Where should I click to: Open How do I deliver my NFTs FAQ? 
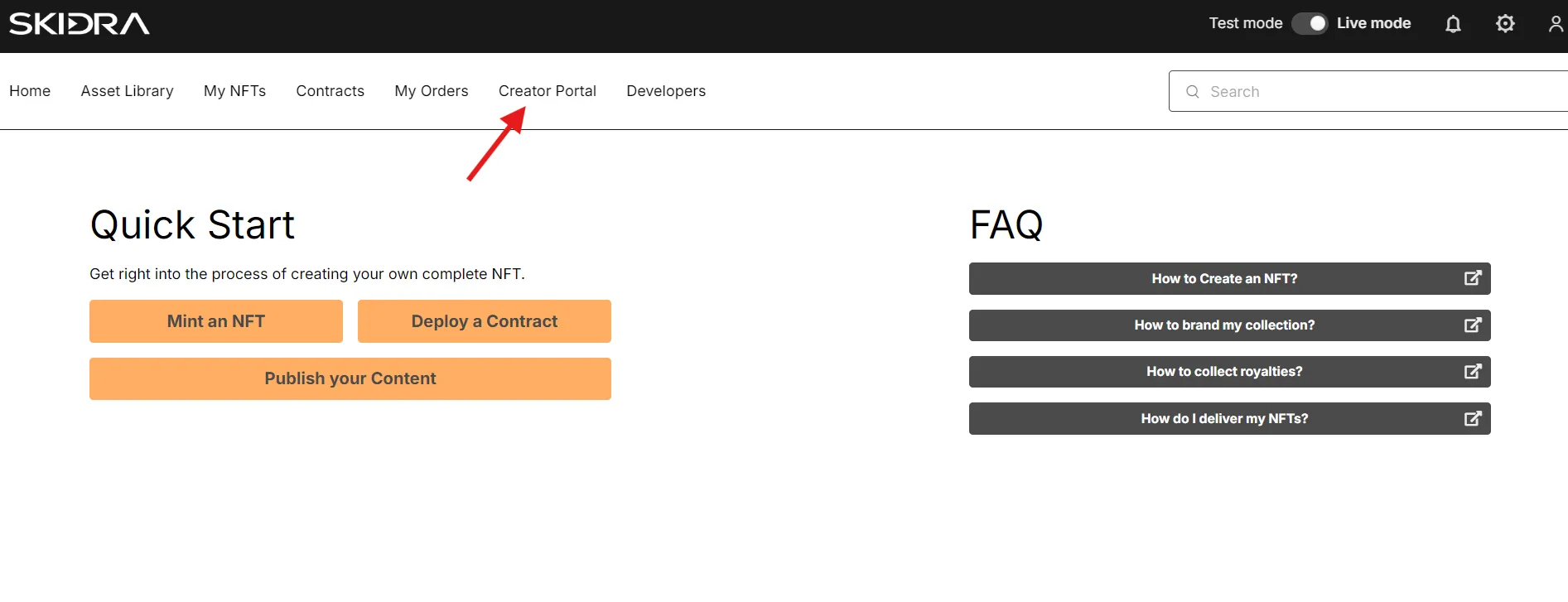tap(1229, 418)
